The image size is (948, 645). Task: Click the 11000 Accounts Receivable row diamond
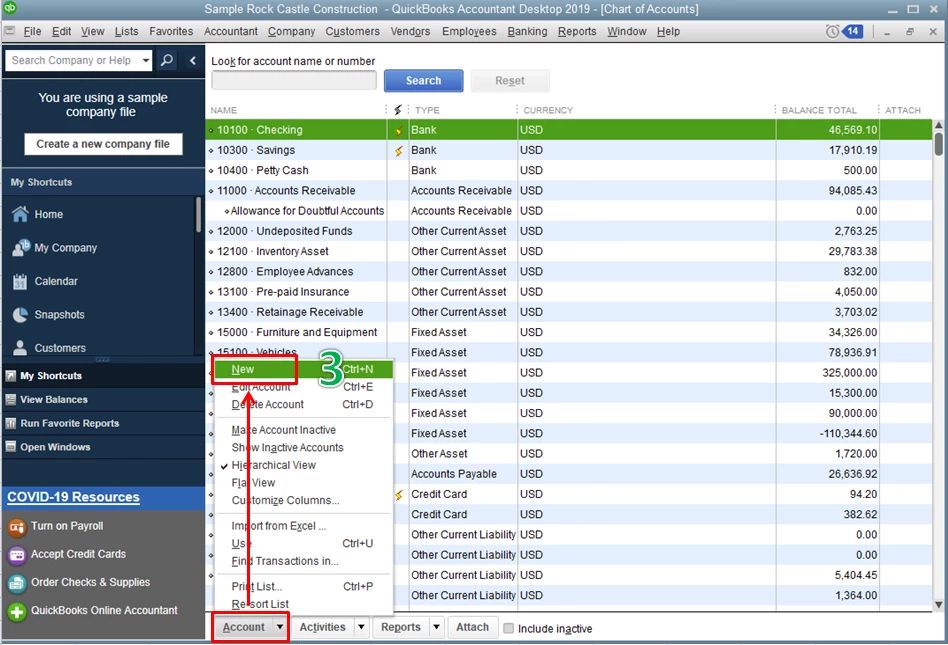211,191
